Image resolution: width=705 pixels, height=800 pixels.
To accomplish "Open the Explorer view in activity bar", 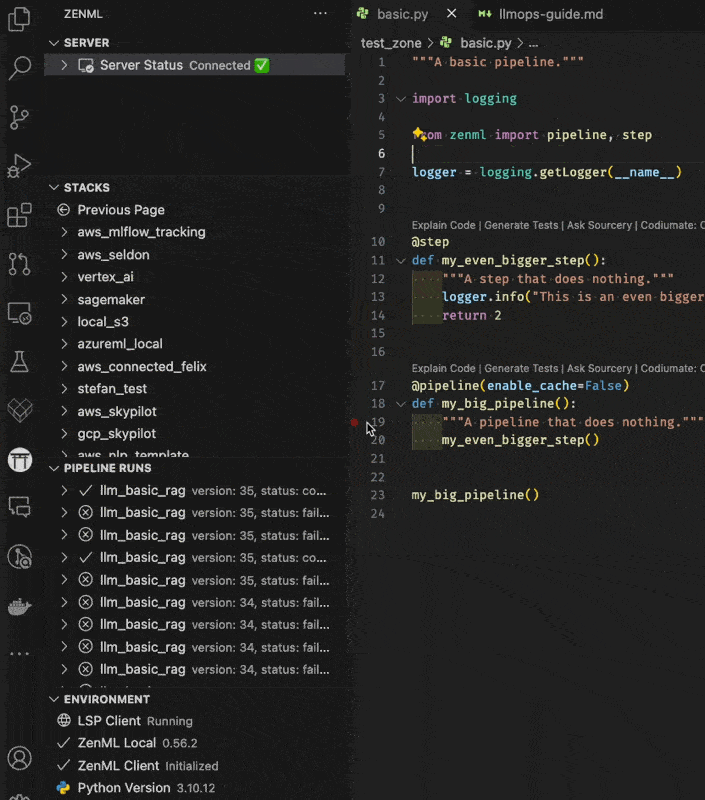I will [x=19, y=20].
